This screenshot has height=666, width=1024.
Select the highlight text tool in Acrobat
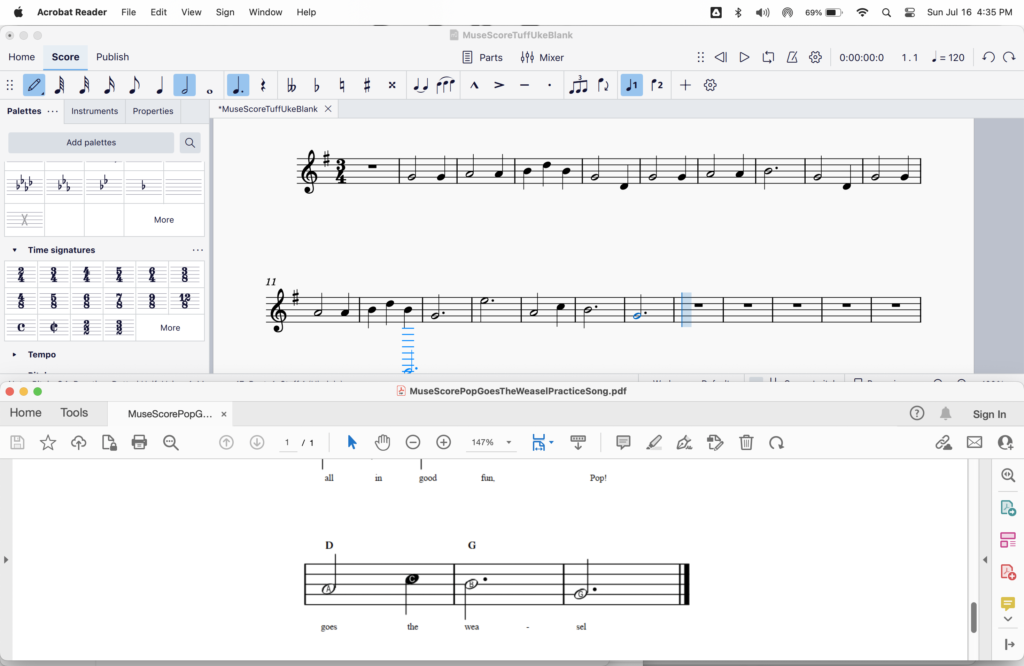click(x=654, y=442)
